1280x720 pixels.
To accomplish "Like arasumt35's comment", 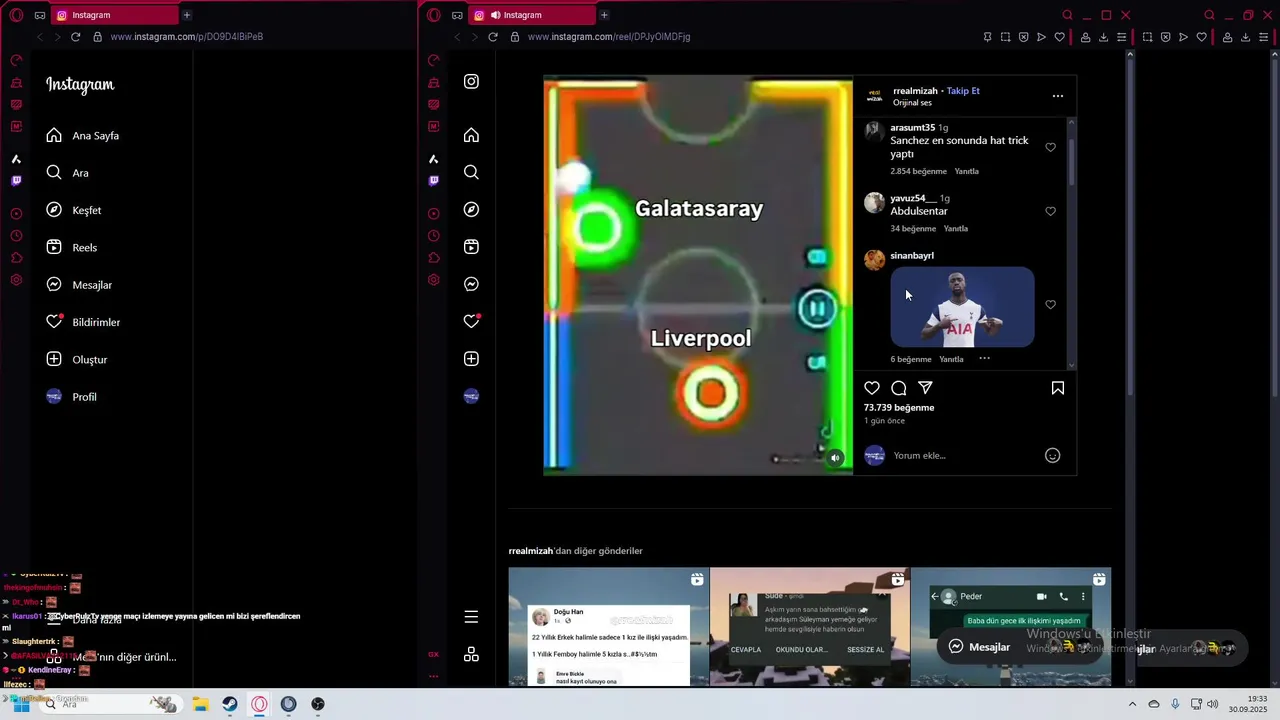I will (x=1050, y=147).
